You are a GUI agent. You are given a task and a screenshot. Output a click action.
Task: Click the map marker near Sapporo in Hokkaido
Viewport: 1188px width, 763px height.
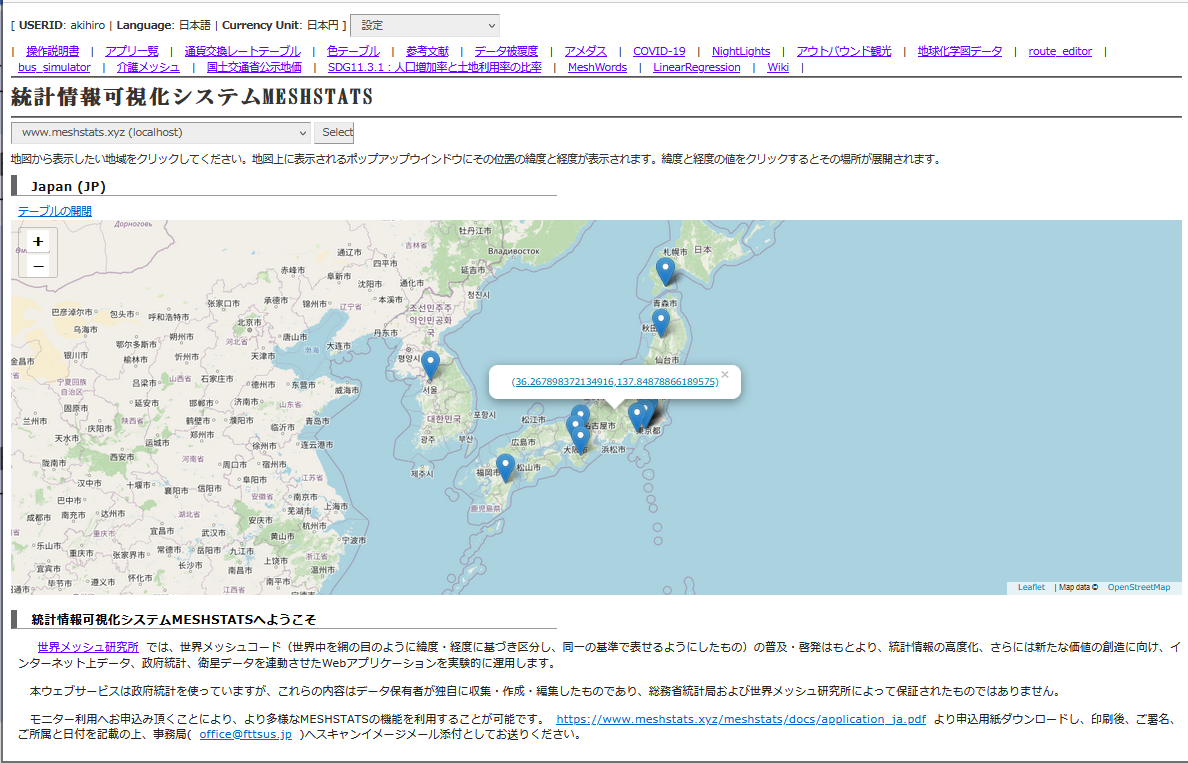(x=665, y=270)
